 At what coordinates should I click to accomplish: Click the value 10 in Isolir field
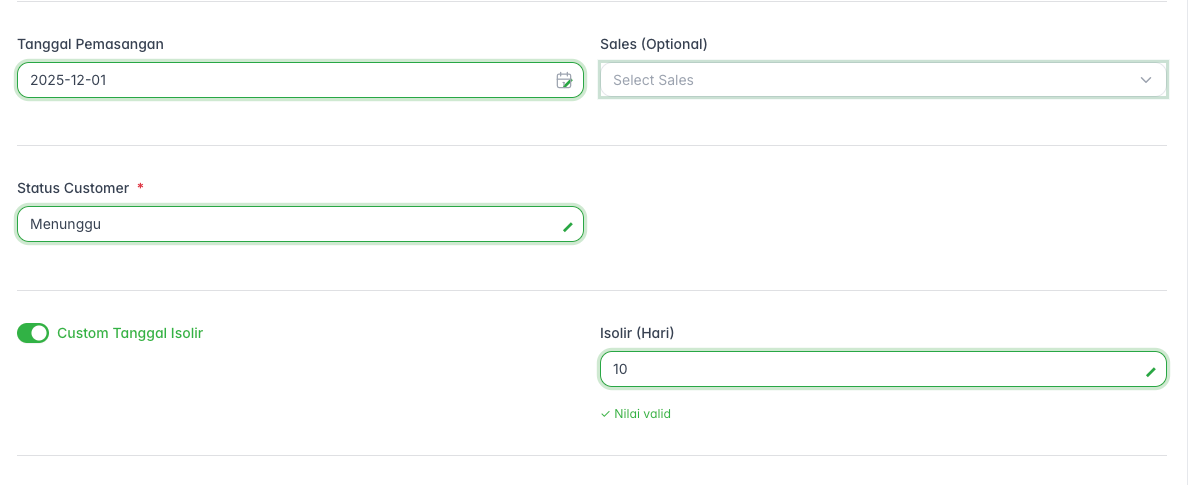pyautogui.click(x=620, y=369)
